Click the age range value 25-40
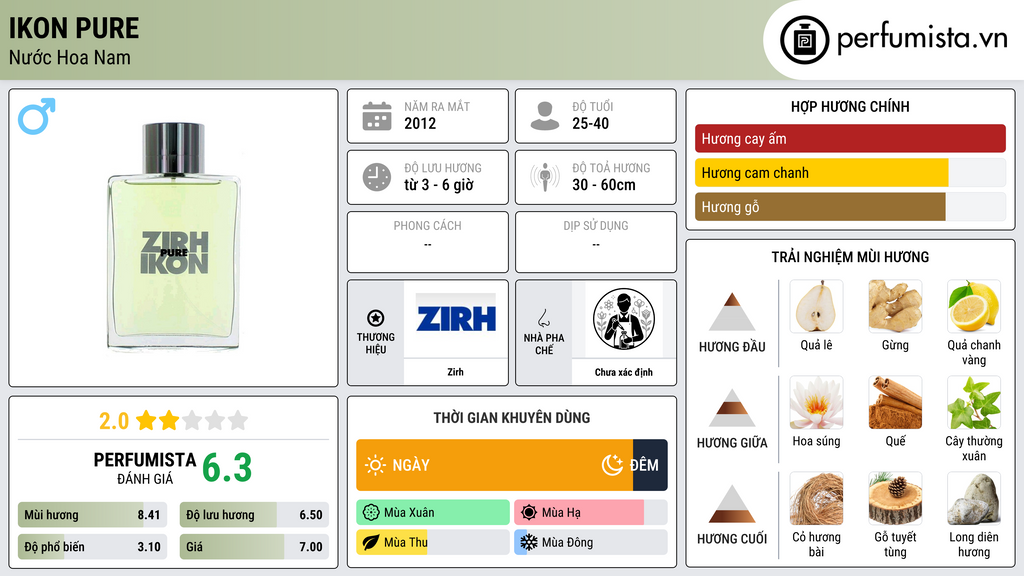1024x576 pixels. click(x=590, y=123)
